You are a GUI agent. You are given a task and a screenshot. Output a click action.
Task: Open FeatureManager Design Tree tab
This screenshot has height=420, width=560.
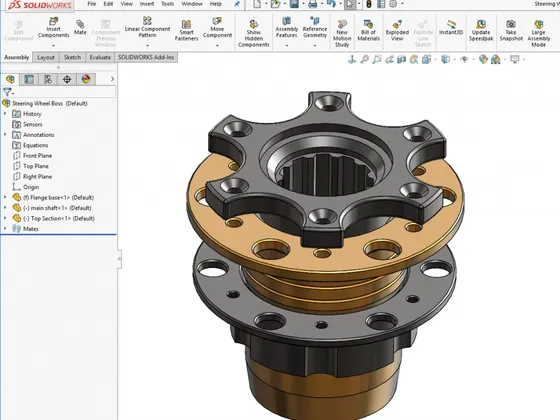point(10,79)
